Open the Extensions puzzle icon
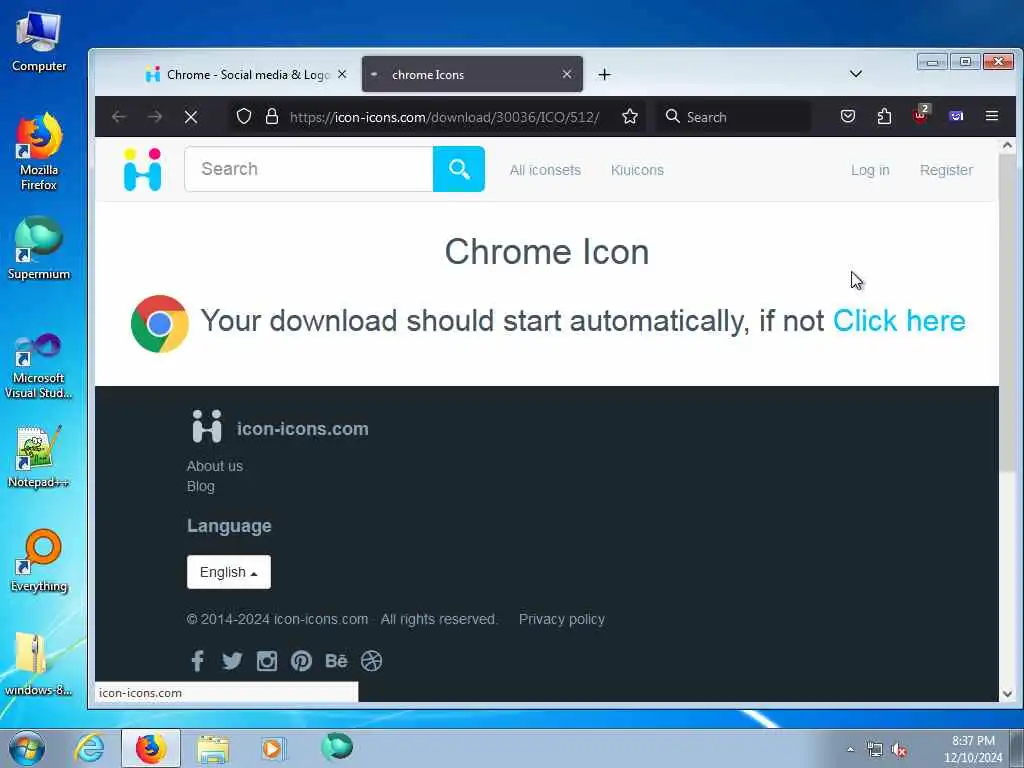Viewport: 1024px width, 768px height. point(884,116)
